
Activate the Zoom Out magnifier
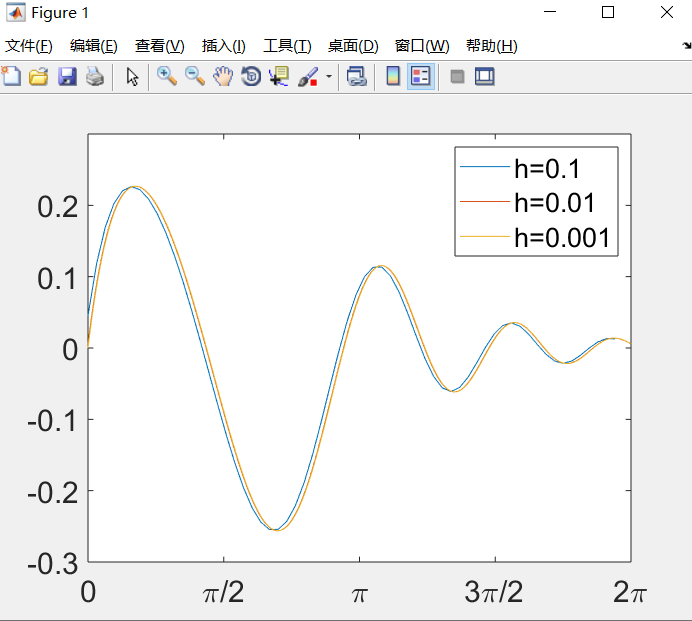click(195, 76)
